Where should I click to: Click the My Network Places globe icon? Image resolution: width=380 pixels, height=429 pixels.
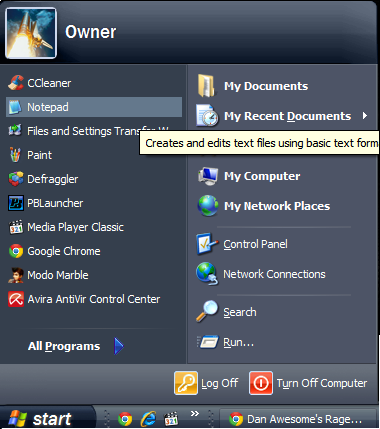208,206
